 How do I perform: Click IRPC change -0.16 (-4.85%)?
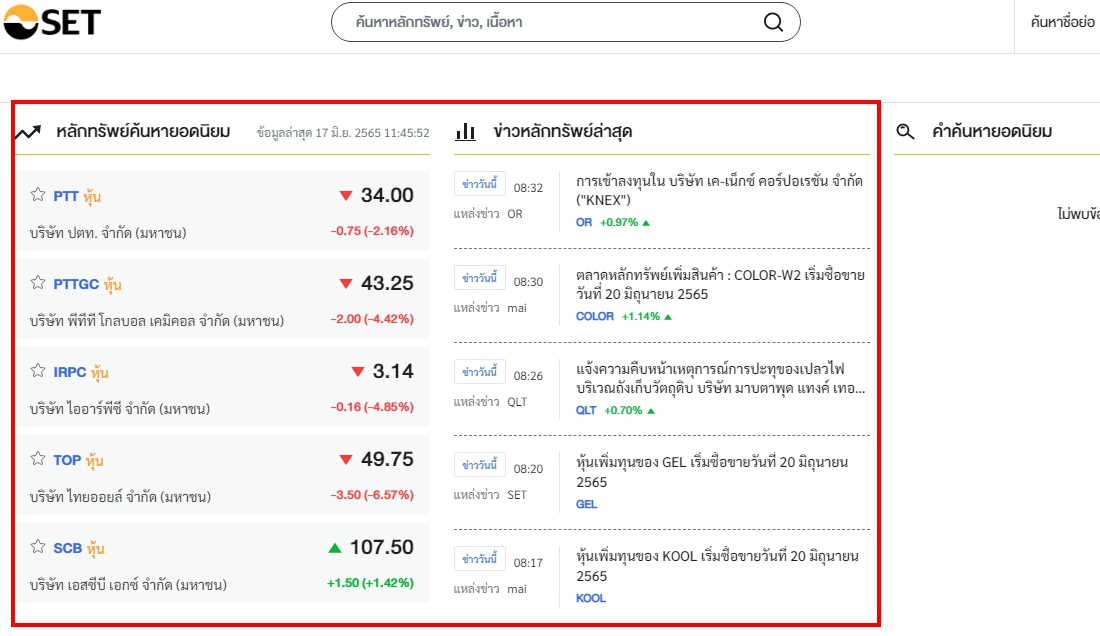click(372, 407)
